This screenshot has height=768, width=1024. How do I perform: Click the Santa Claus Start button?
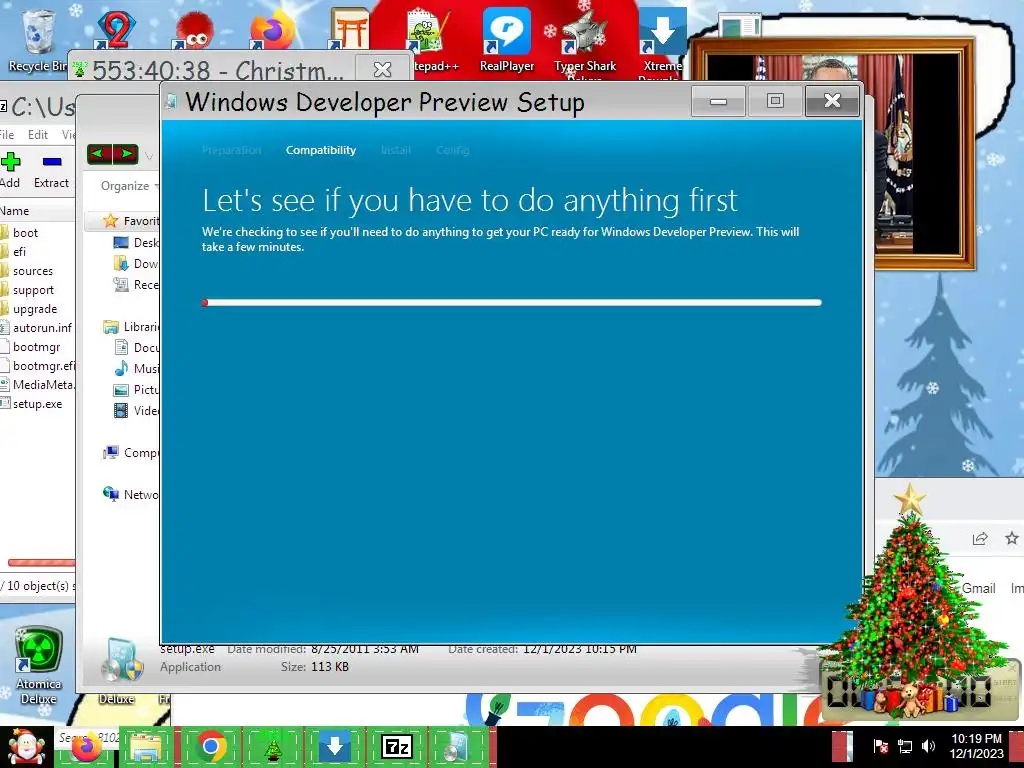(x=26, y=747)
